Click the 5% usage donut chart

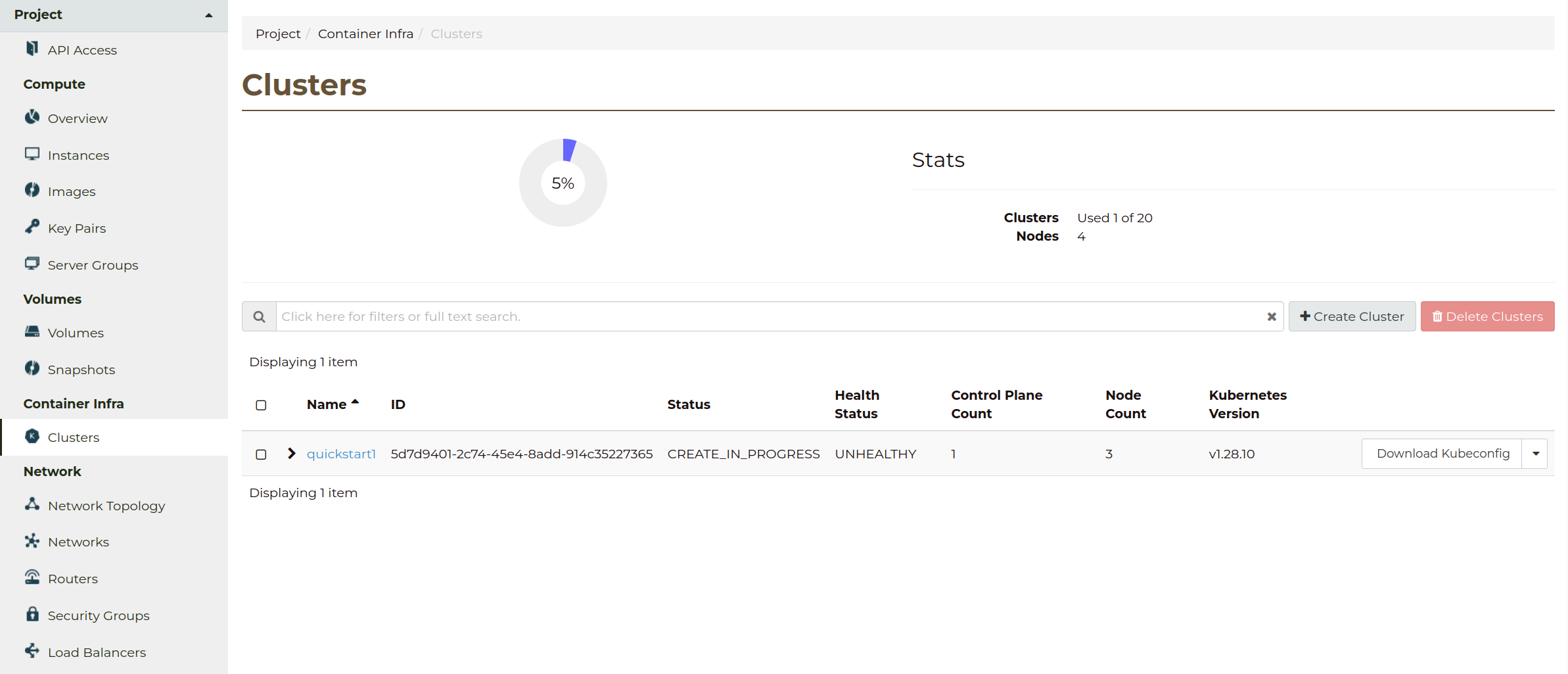(563, 183)
